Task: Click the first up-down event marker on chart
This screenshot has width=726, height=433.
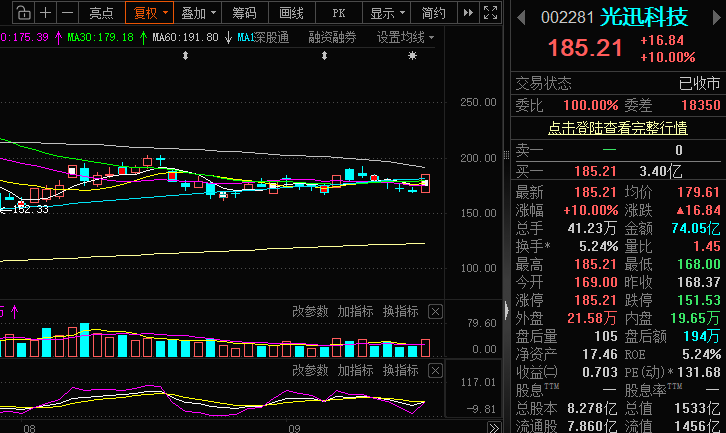Action: tap(185, 56)
